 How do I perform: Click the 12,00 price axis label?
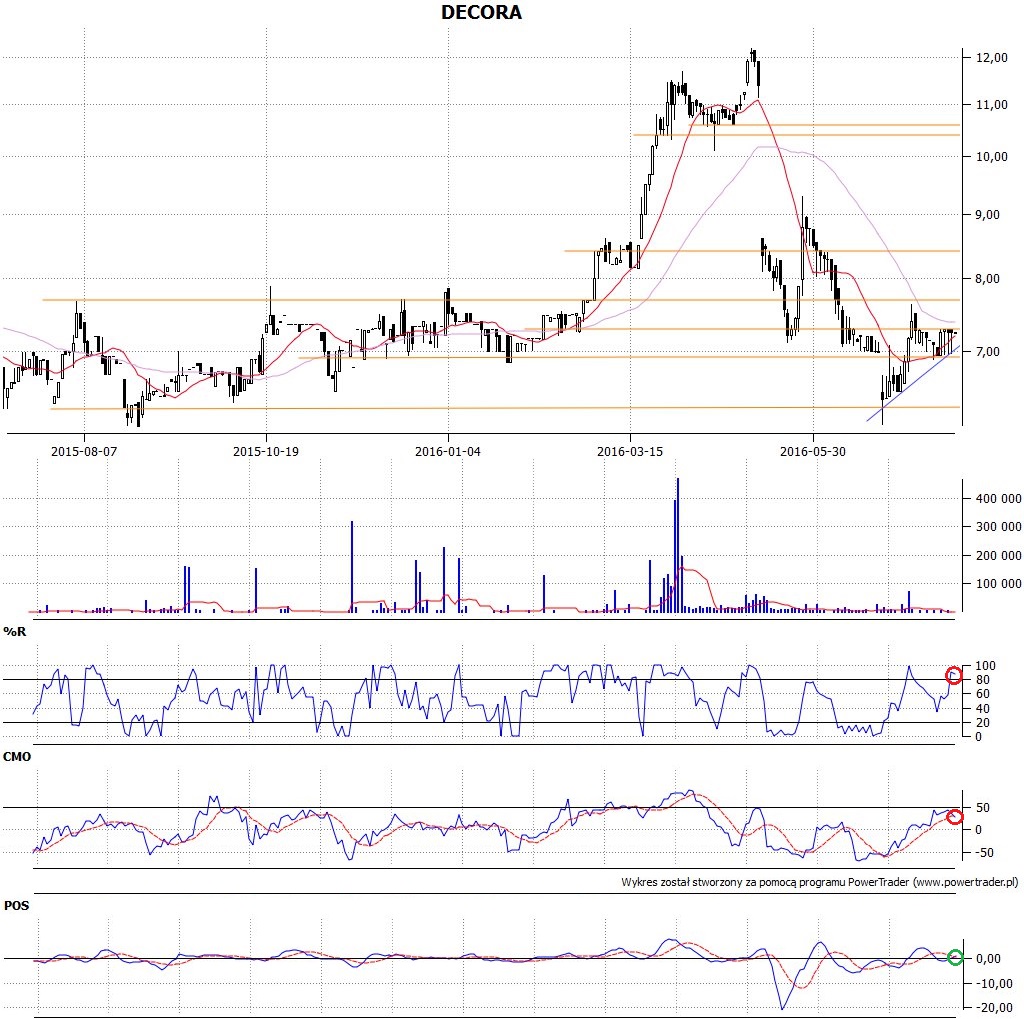tap(991, 57)
